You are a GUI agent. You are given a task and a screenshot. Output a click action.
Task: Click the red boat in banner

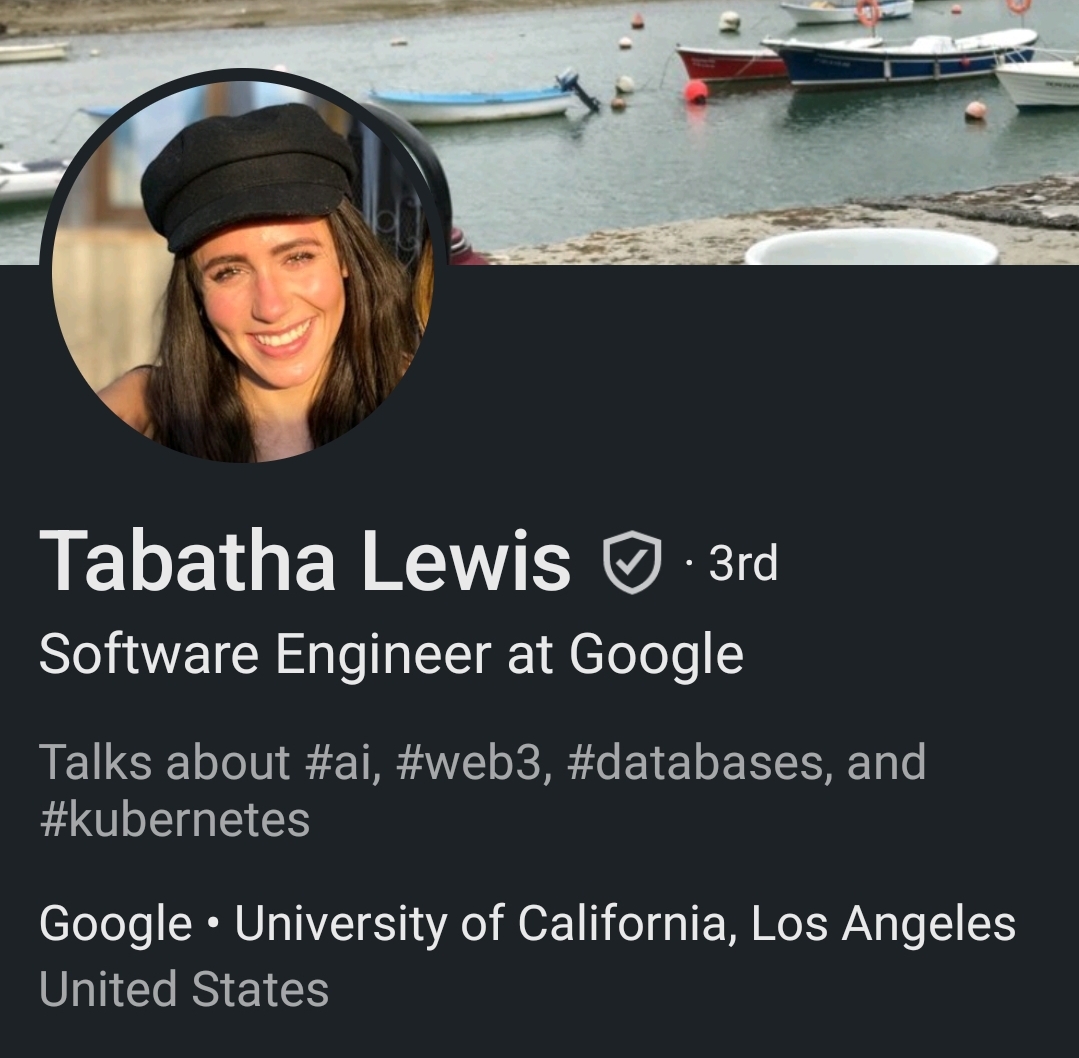(x=731, y=63)
